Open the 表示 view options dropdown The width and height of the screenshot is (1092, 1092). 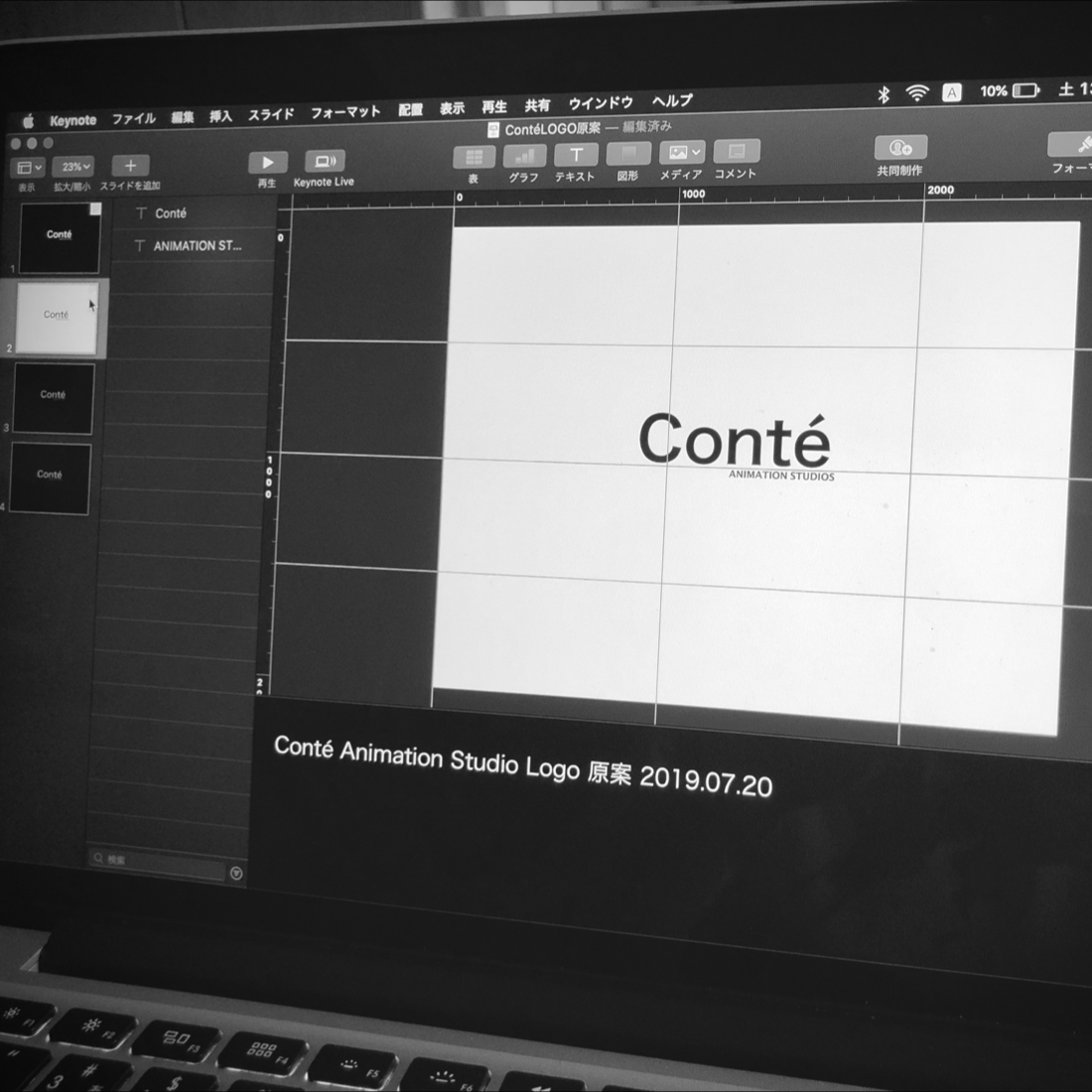28,168
